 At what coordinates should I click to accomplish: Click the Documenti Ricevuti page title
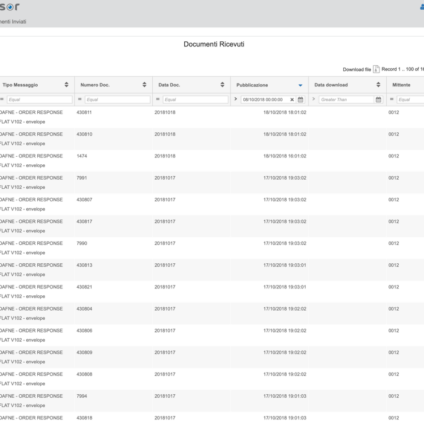tap(214, 44)
